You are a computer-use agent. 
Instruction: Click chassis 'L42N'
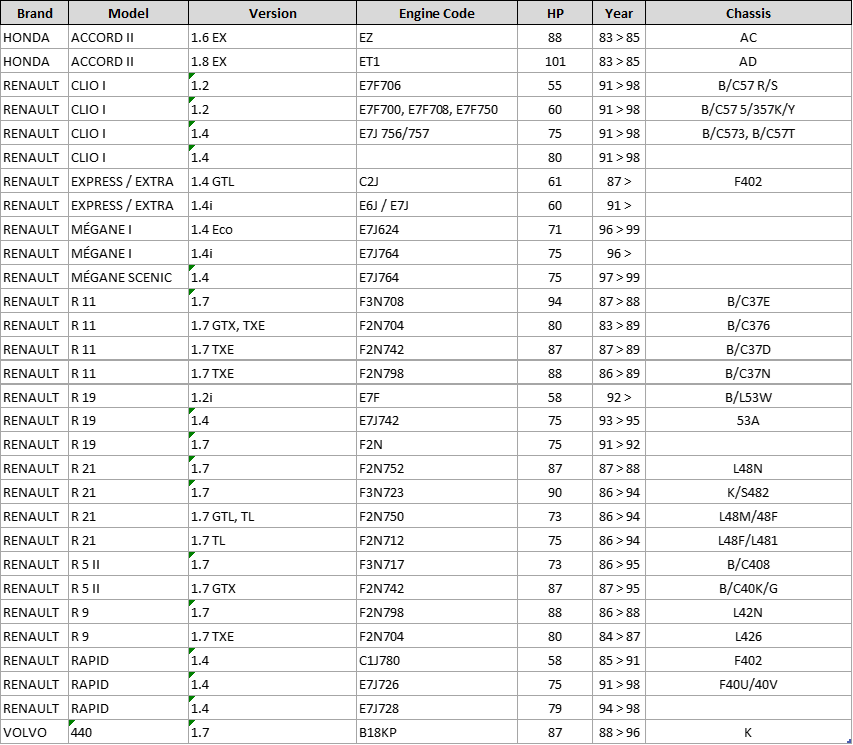(749, 612)
